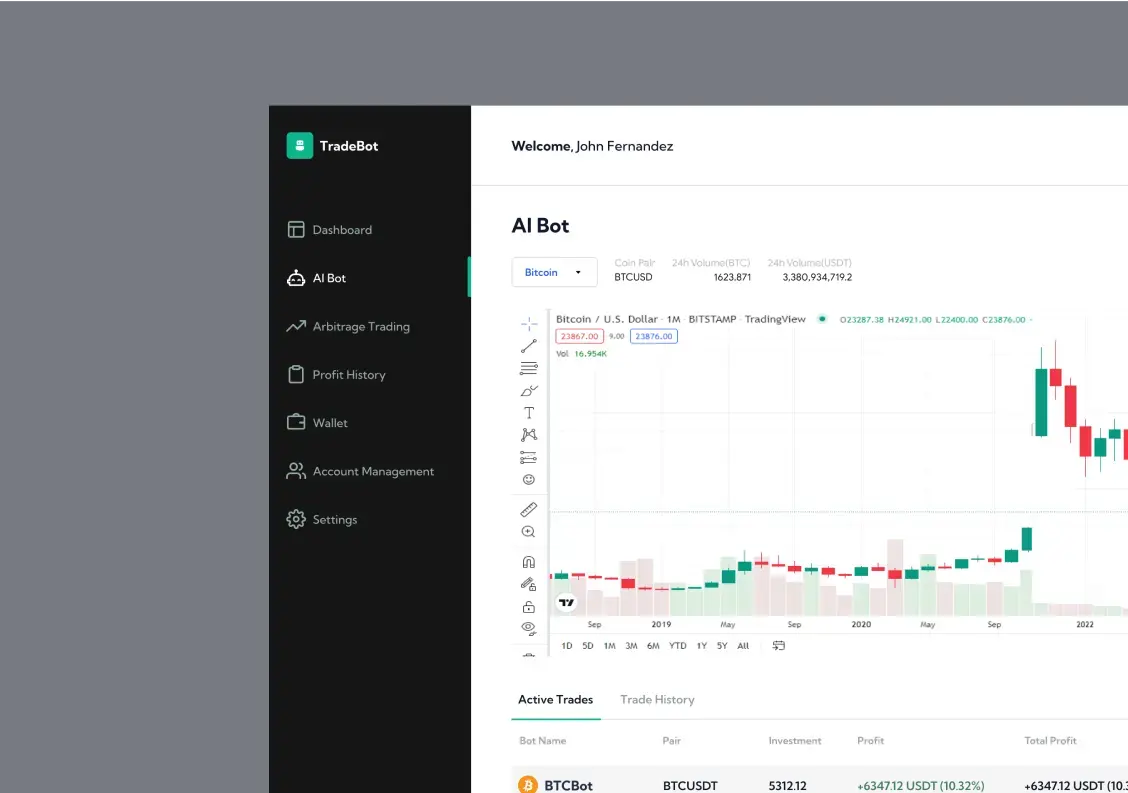Click the Profit column header

click(870, 740)
